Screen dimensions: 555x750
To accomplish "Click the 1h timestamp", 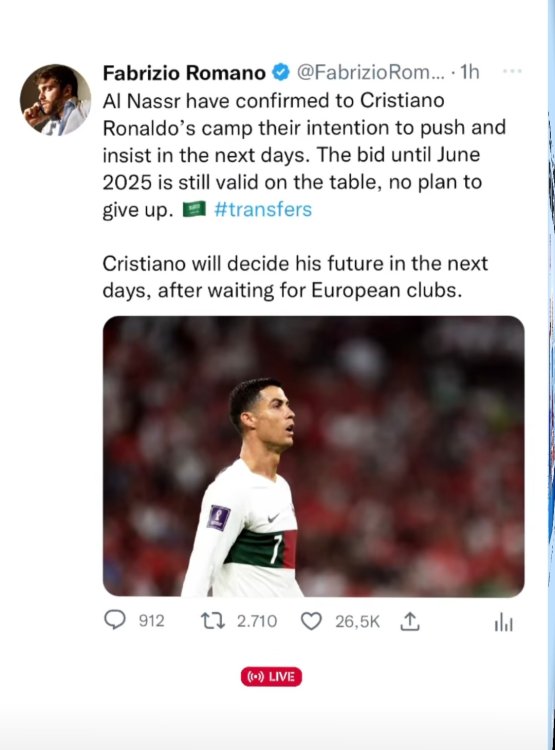I will coord(469,72).
